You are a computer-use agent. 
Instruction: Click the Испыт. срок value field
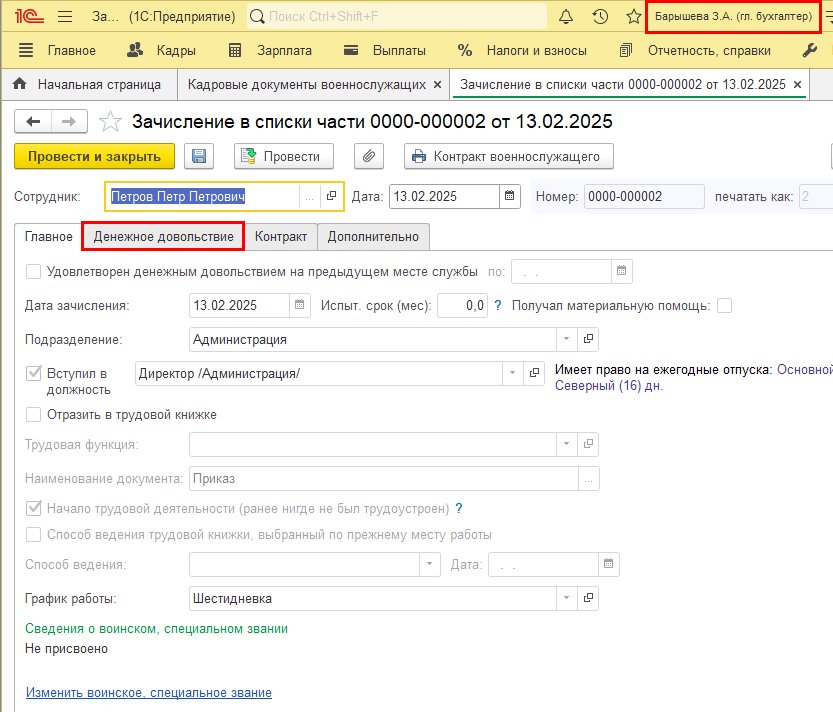point(462,306)
